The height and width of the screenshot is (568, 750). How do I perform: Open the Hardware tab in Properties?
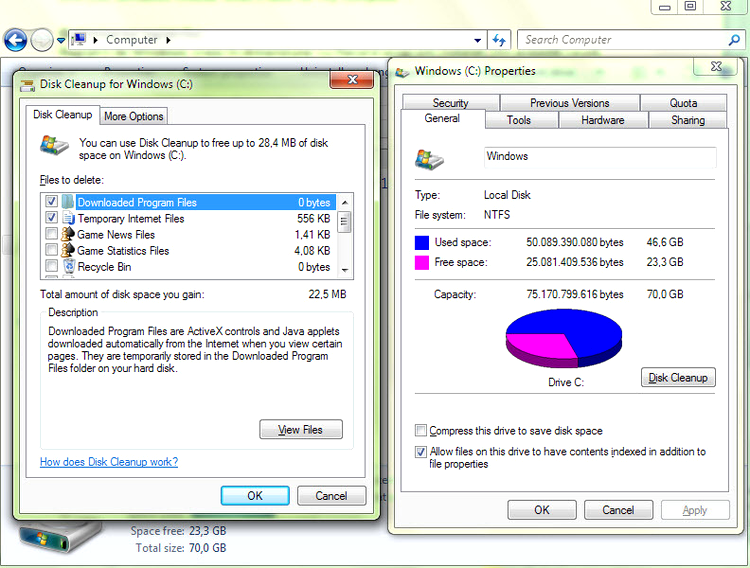pos(603,120)
